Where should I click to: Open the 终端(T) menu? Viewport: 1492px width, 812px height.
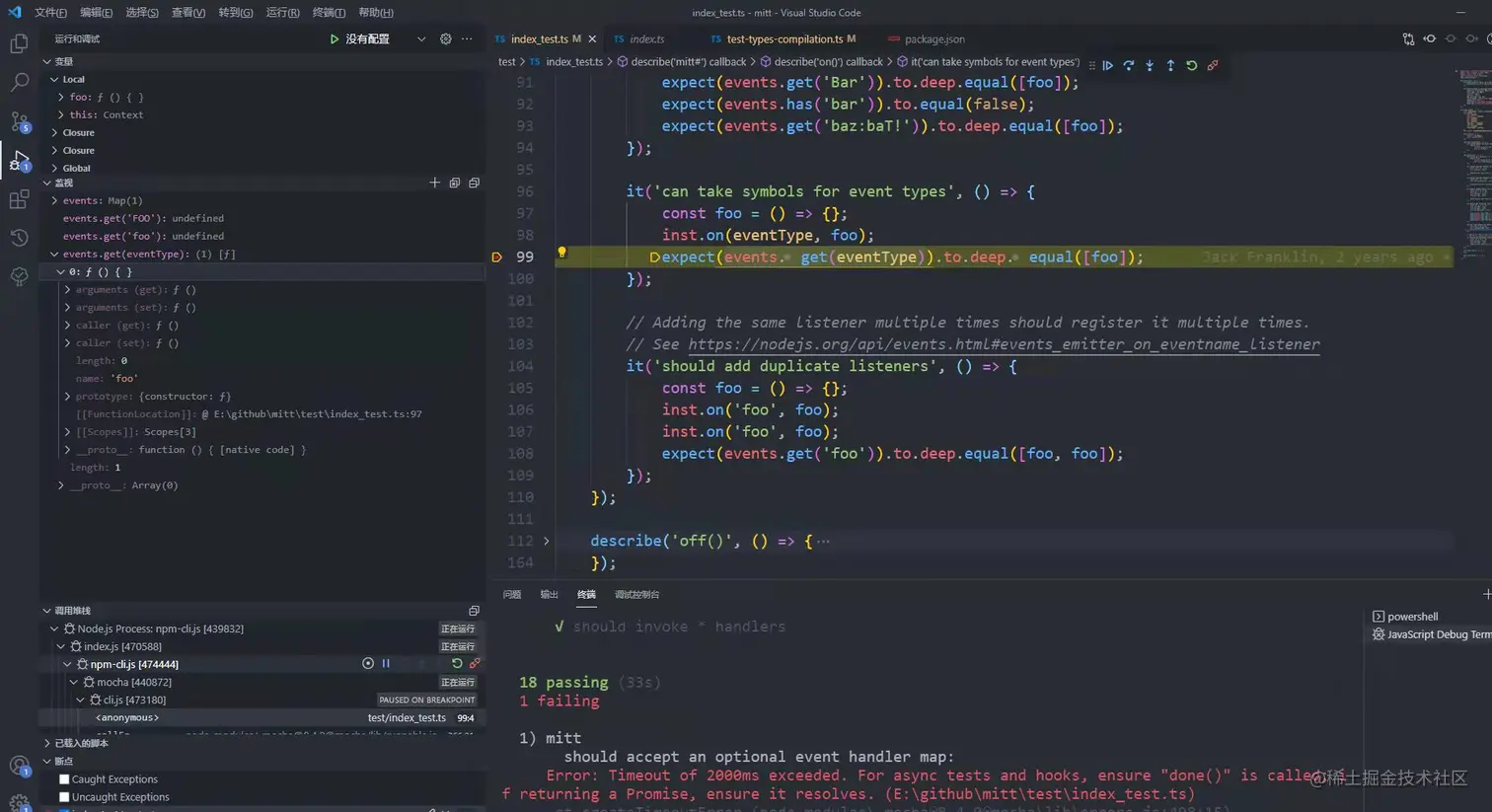(329, 13)
